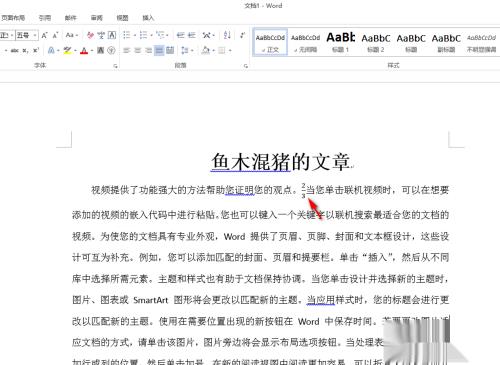Apply a numbered list

click(143, 35)
